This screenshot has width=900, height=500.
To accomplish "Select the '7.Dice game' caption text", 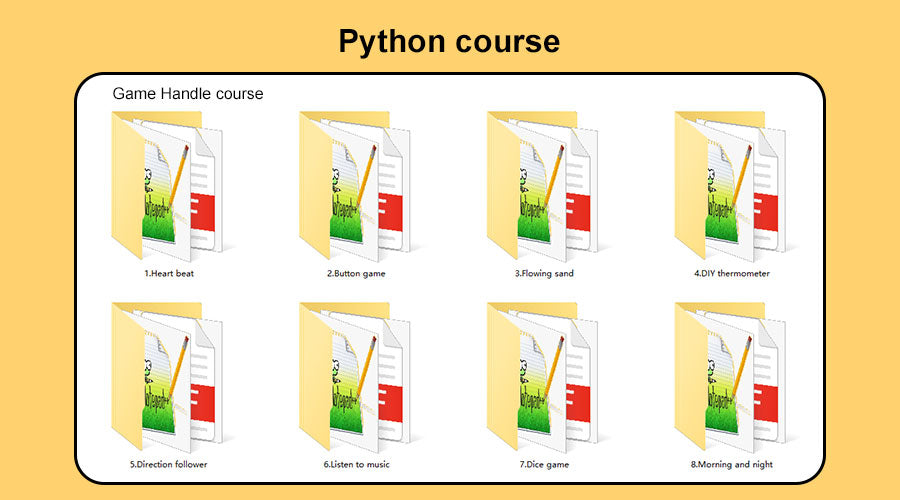I will coord(544,464).
